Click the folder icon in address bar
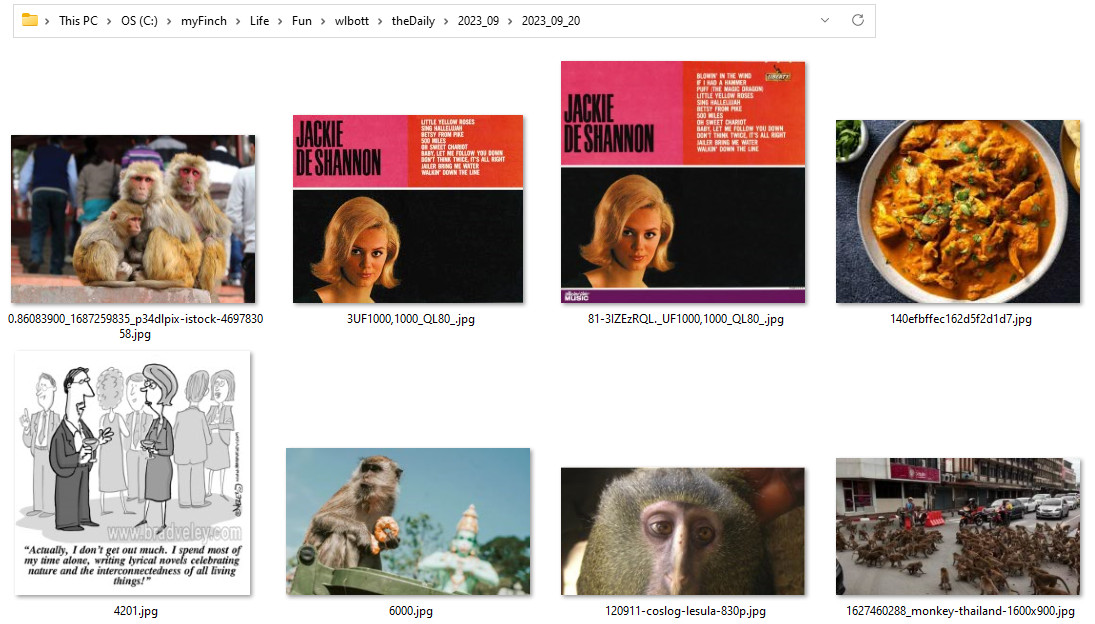The width and height of the screenshot is (1095, 624). pos(30,21)
